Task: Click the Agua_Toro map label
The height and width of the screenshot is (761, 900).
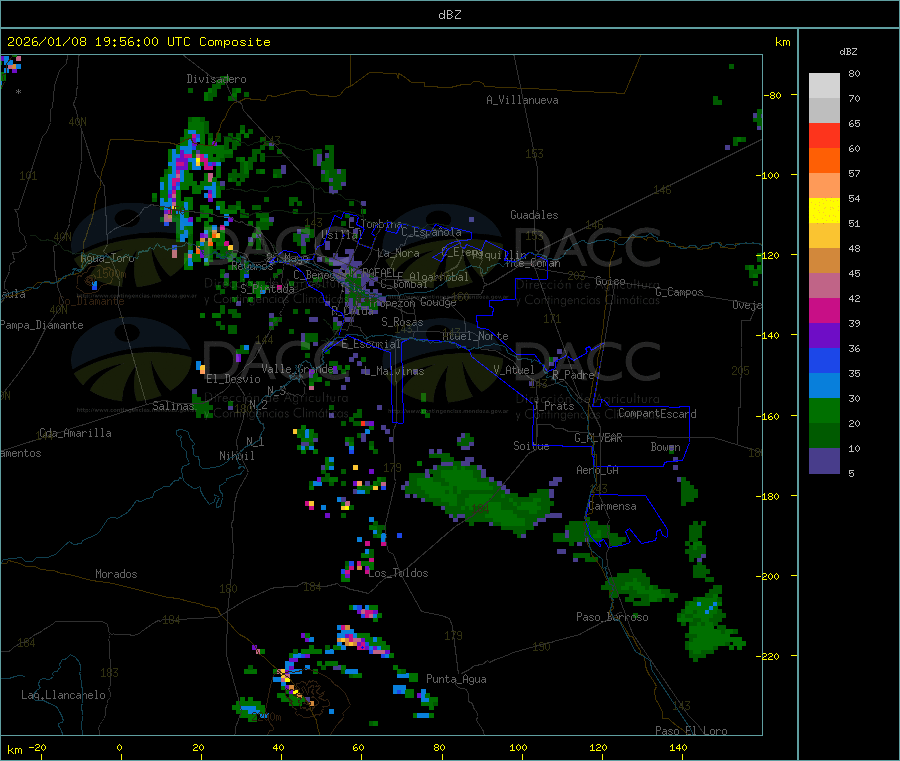Action: (107, 258)
